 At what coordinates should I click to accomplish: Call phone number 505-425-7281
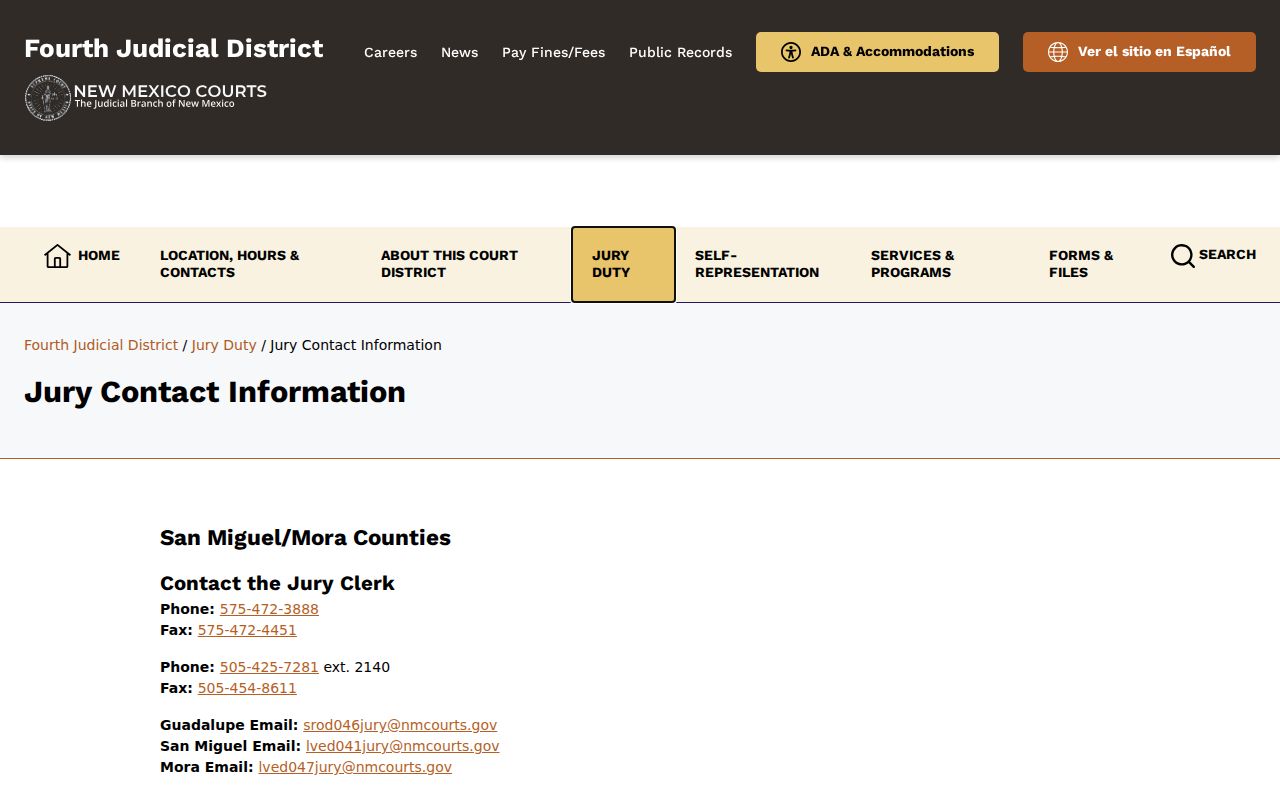click(269, 667)
